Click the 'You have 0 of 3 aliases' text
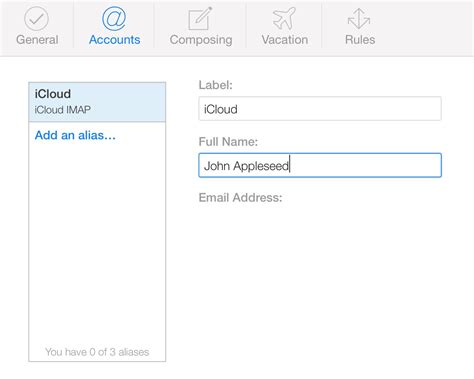 coord(97,352)
